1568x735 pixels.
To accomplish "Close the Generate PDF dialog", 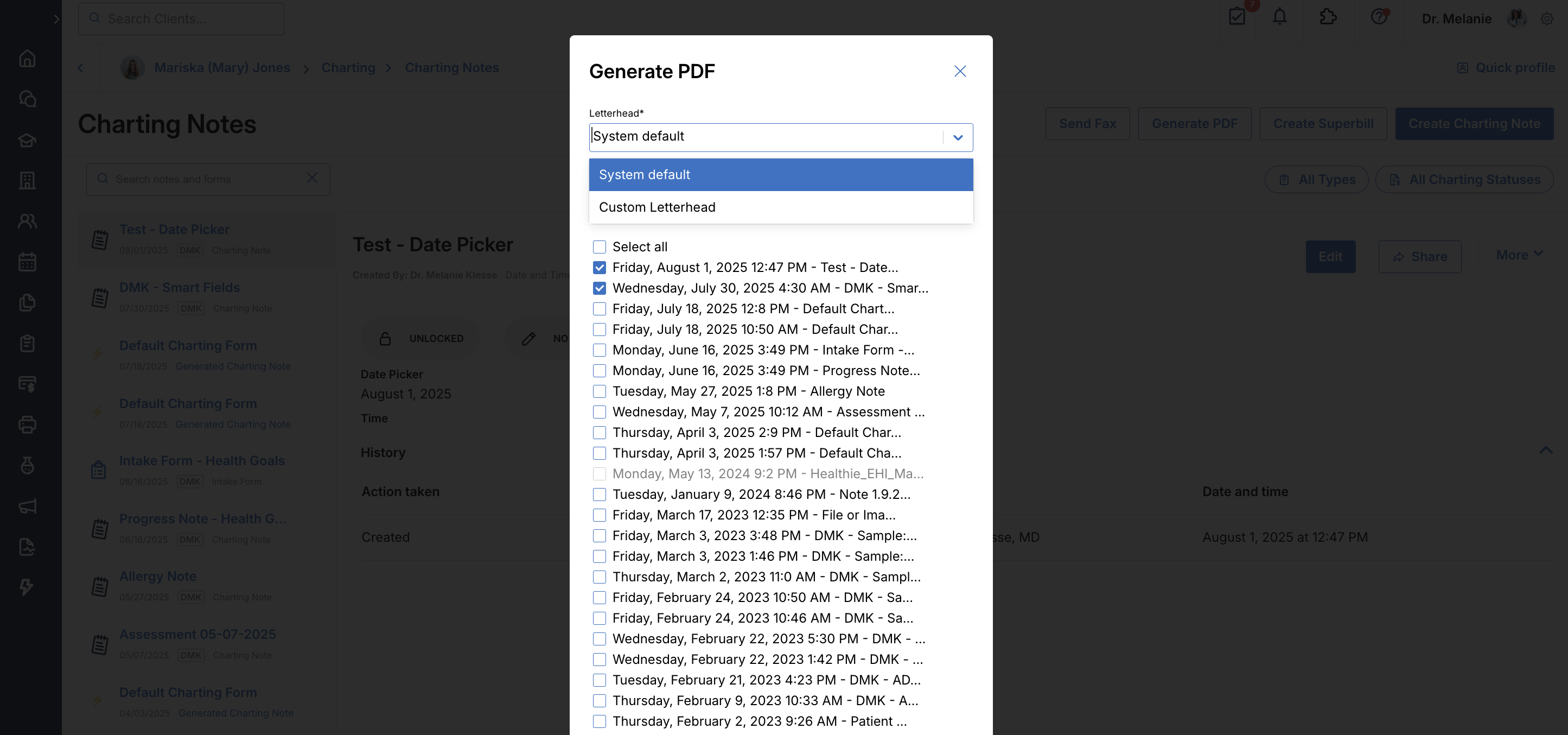I will pyautogui.click(x=960, y=71).
